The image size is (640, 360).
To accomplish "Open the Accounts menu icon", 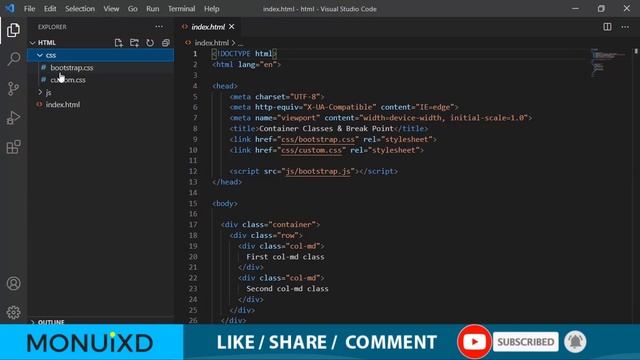I will (x=13, y=283).
